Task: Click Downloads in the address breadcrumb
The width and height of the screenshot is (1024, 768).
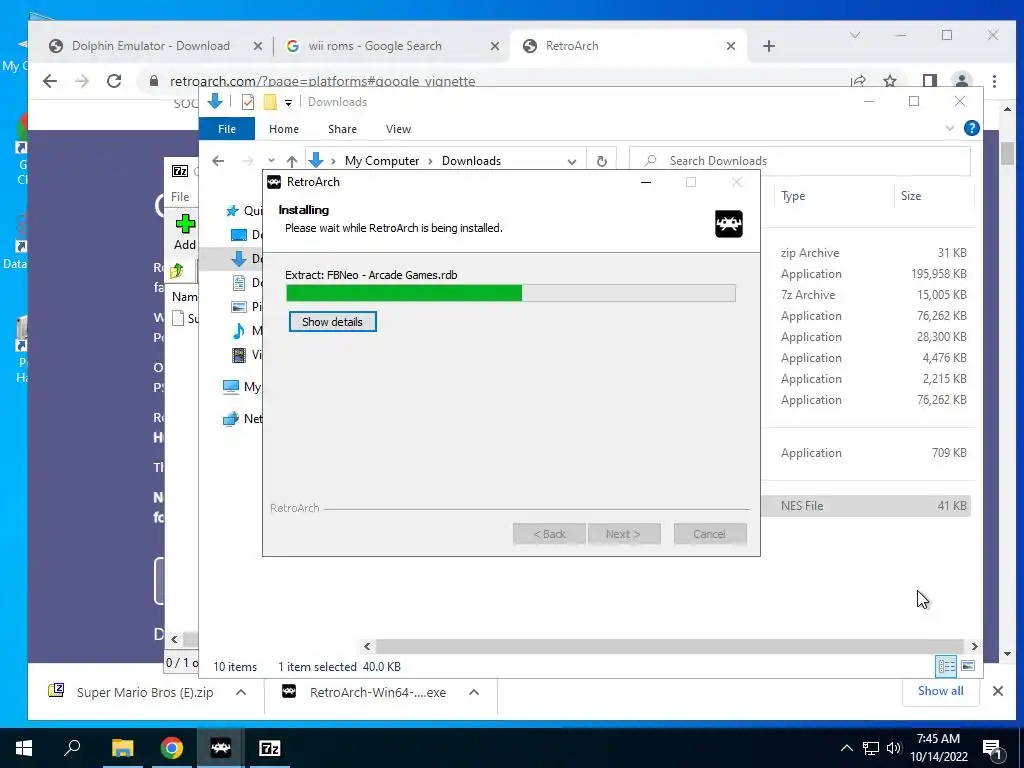Action: (x=471, y=161)
